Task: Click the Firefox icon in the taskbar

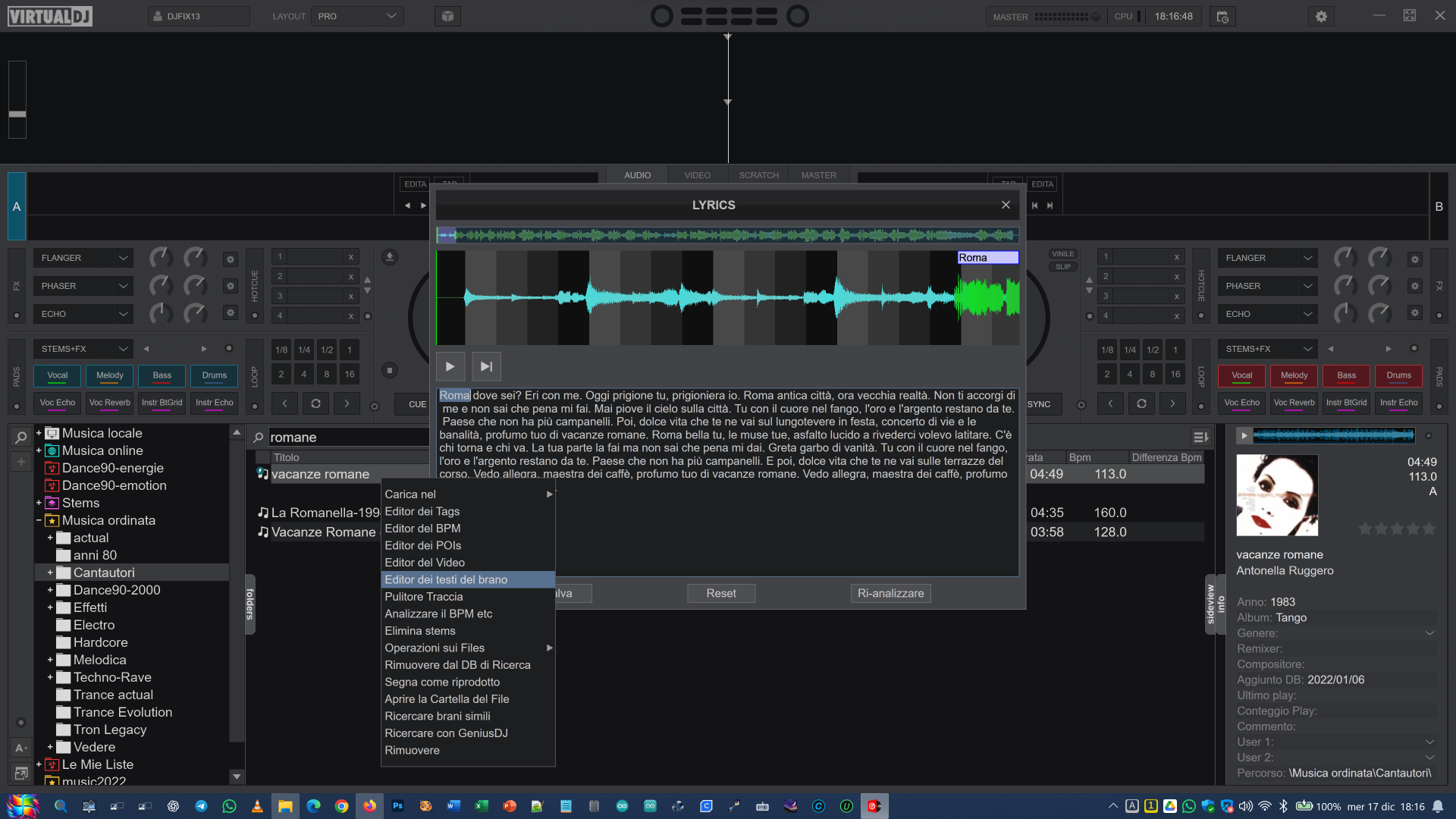Action: tap(369, 806)
